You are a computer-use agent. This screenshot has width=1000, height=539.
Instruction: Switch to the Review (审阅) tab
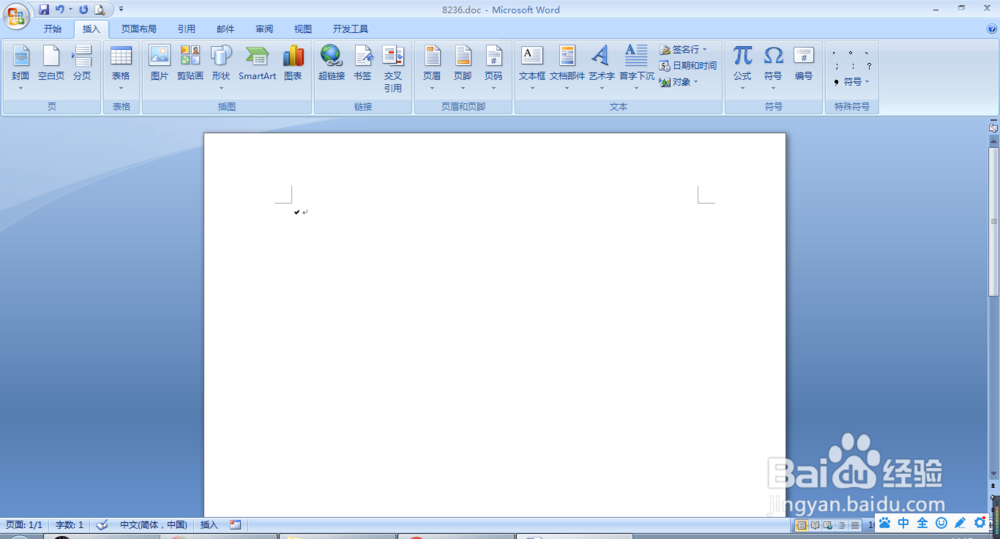(264, 29)
